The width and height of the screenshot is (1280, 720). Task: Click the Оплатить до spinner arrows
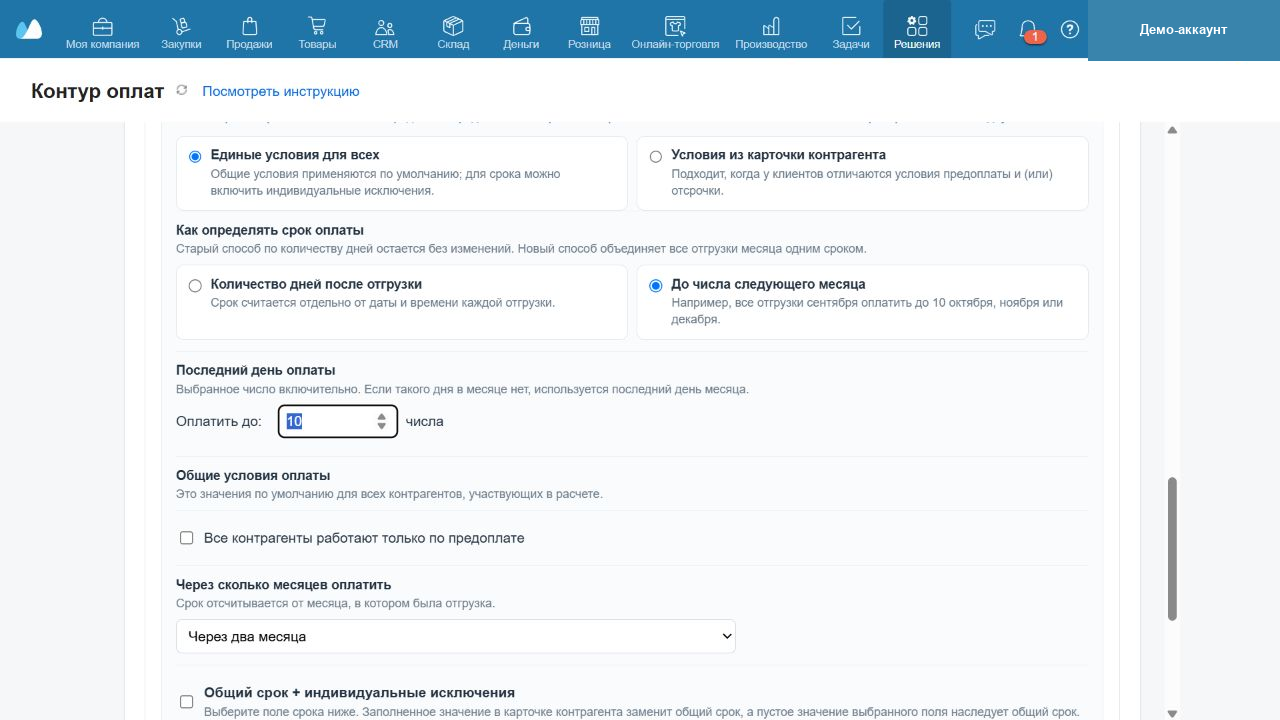(x=381, y=421)
